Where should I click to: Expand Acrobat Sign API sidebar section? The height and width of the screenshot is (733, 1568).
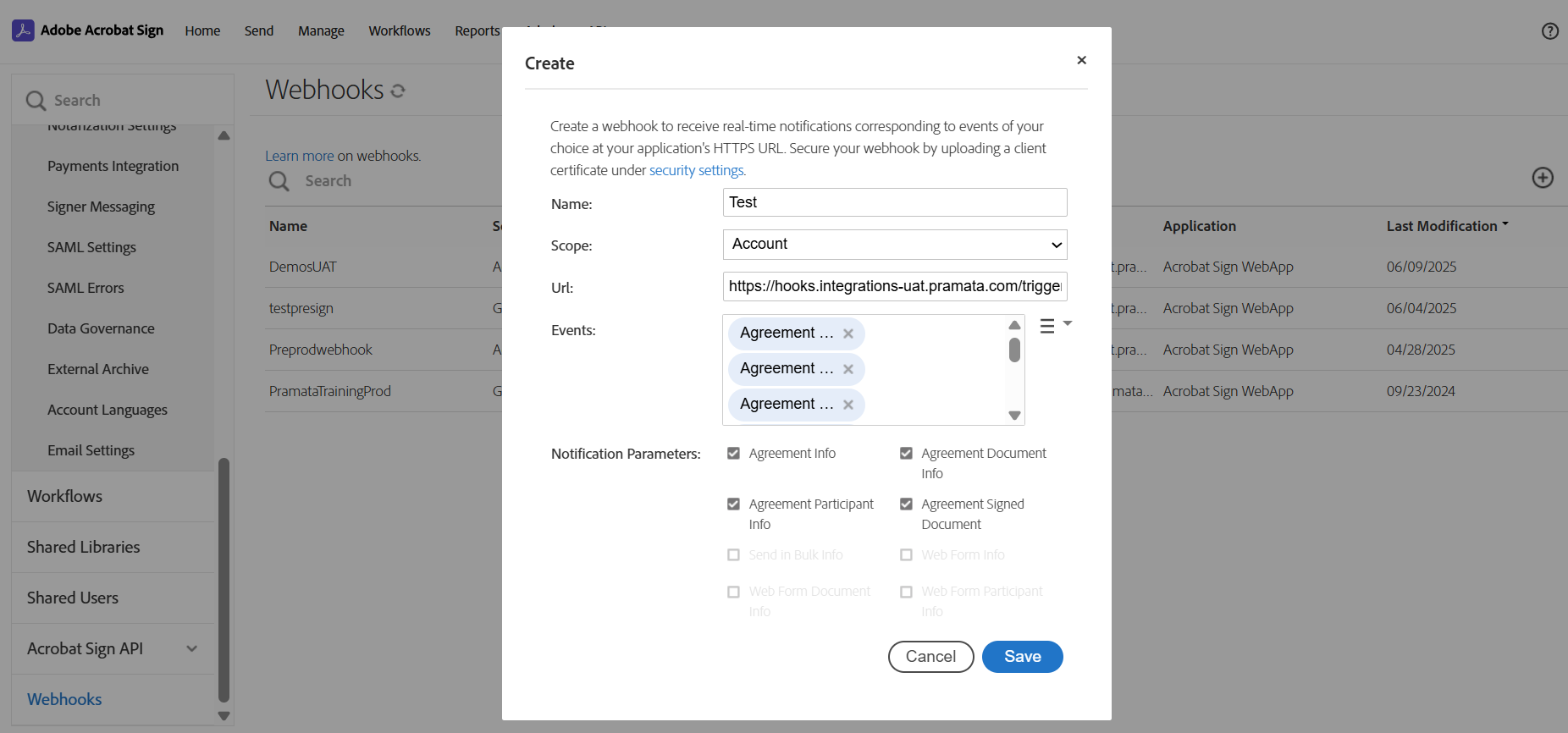click(192, 649)
